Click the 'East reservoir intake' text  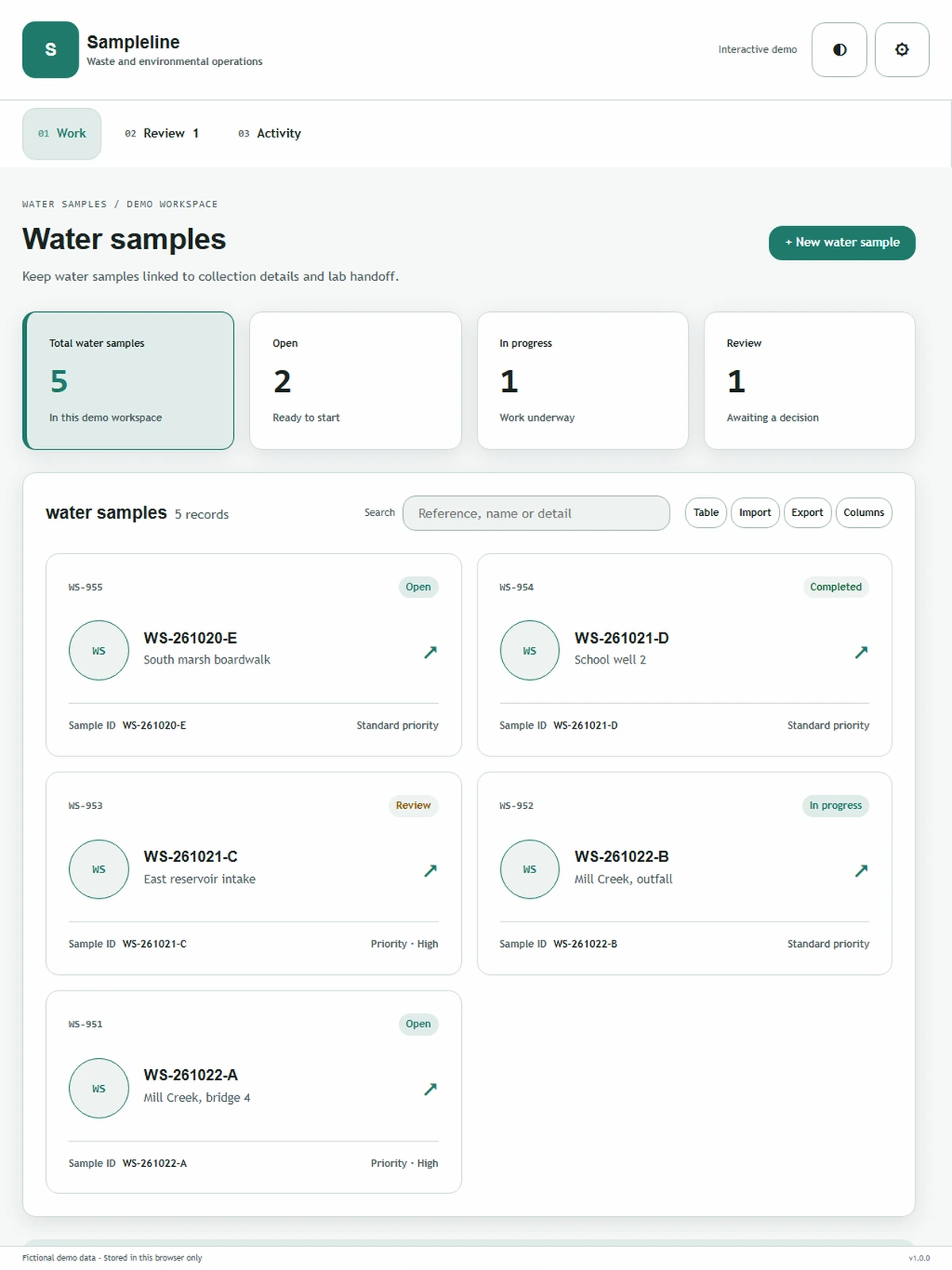(x=200, y=879)
